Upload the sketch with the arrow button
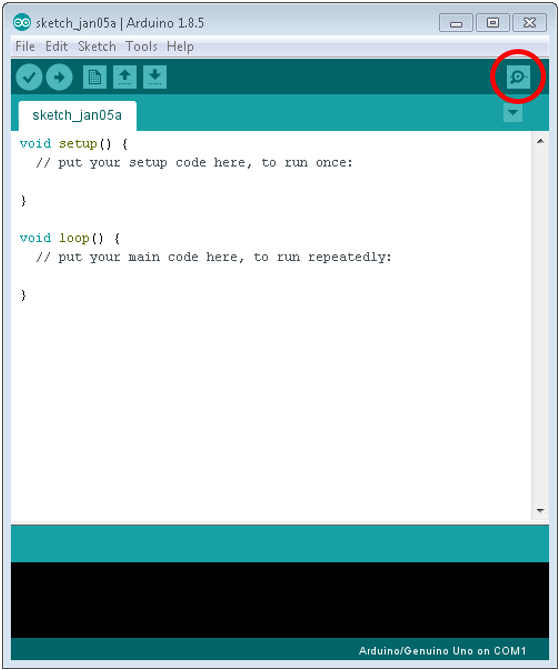The height and width of the screenshot is (670, 559). pyautogui.click(x=59, y=77)
